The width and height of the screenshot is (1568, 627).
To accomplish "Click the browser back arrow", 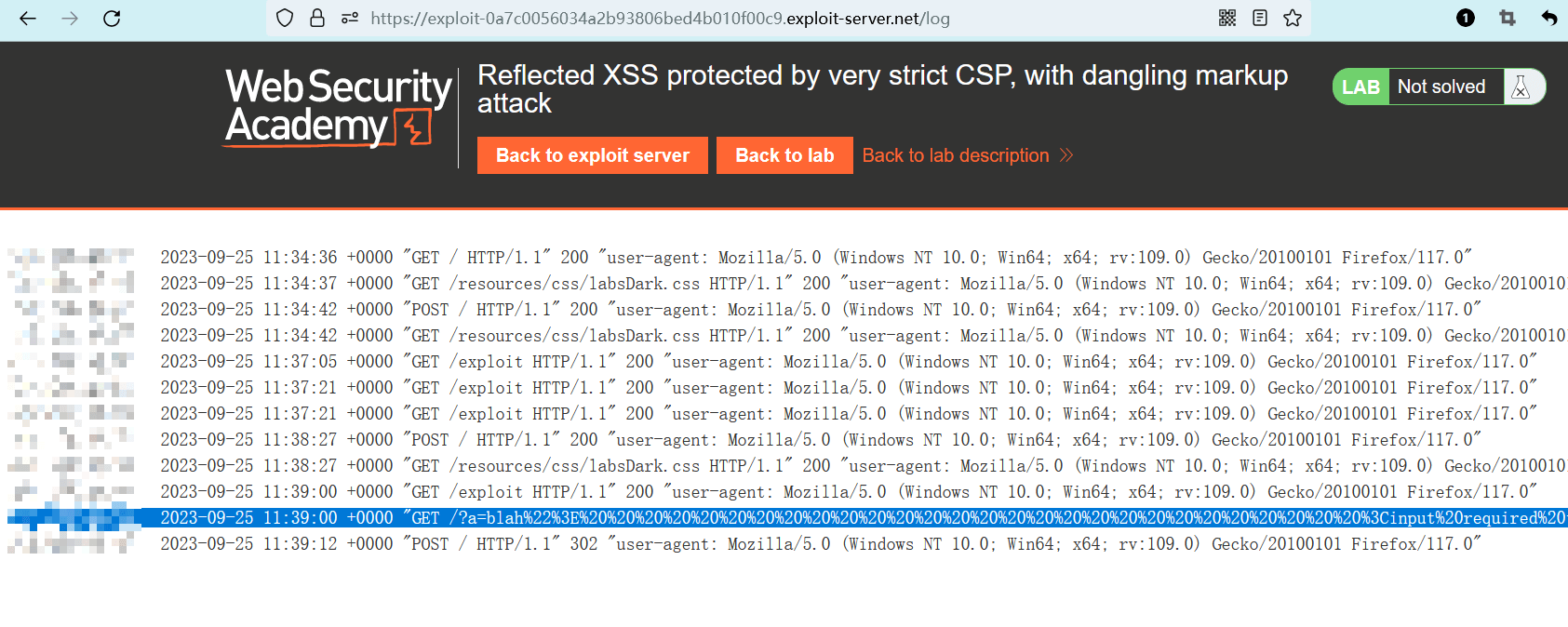I will pyautogui.click(x=28, y=19).
